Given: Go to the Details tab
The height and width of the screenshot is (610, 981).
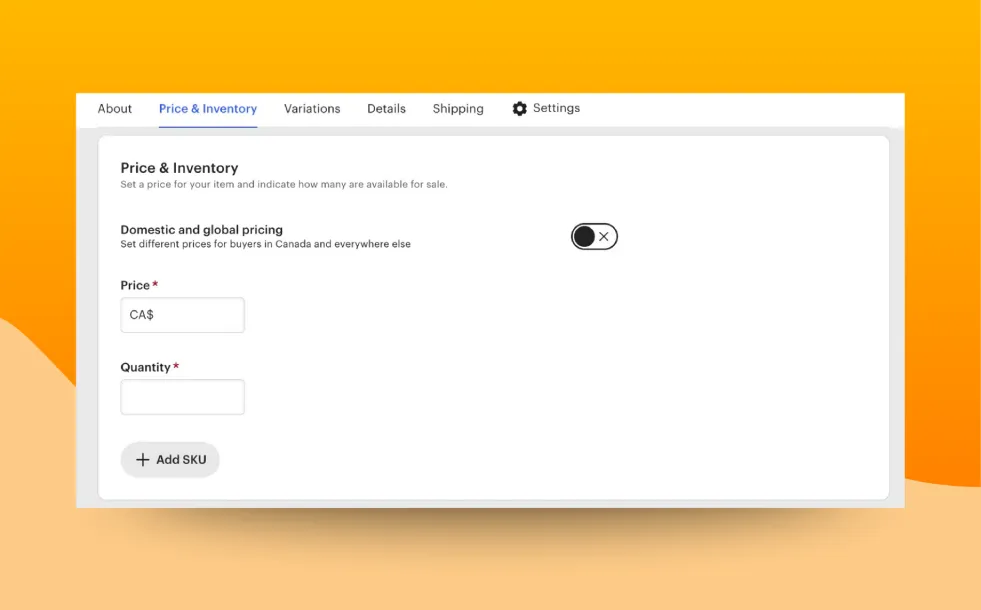Looking at the screenshot, I should [x=386, y=109].
